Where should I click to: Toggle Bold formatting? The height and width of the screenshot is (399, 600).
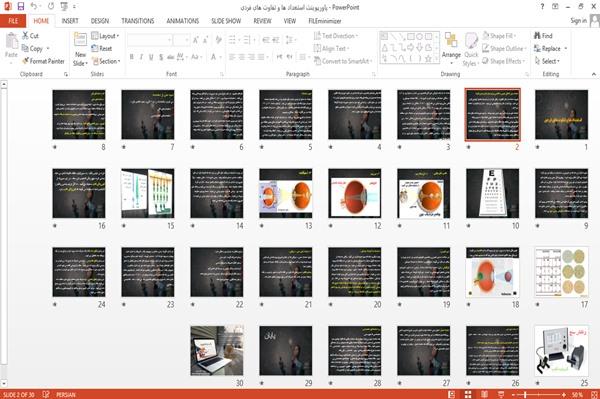[x=132, y=57]
